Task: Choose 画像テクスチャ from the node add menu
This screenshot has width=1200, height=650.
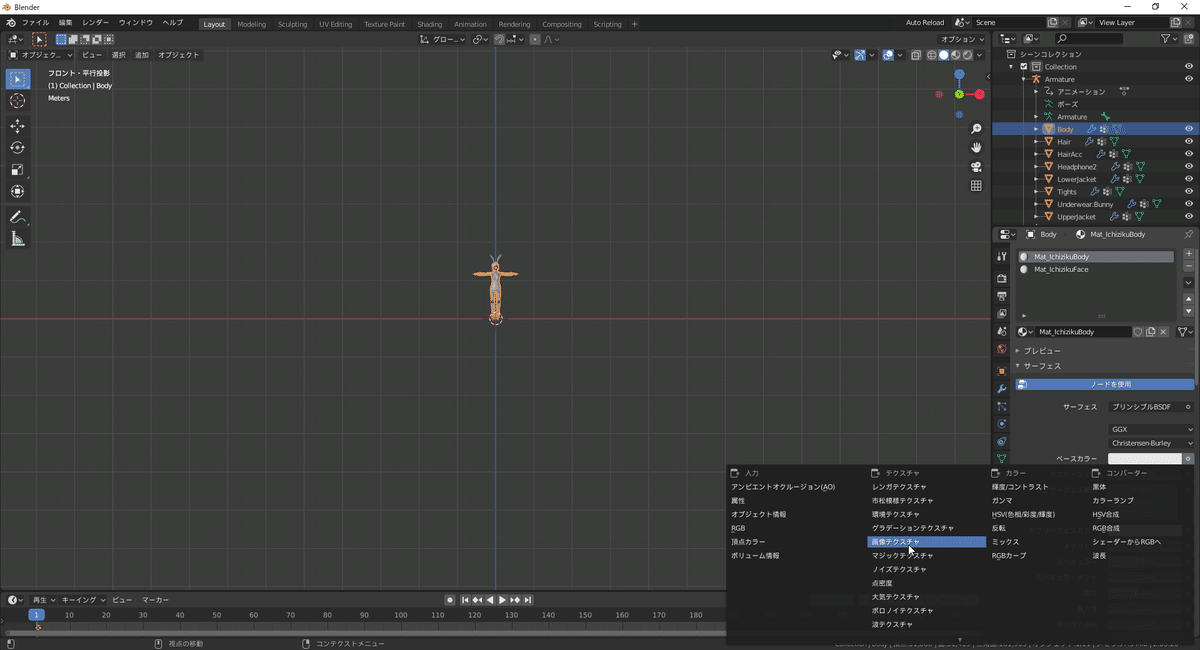Action: (x=907, y=541)
